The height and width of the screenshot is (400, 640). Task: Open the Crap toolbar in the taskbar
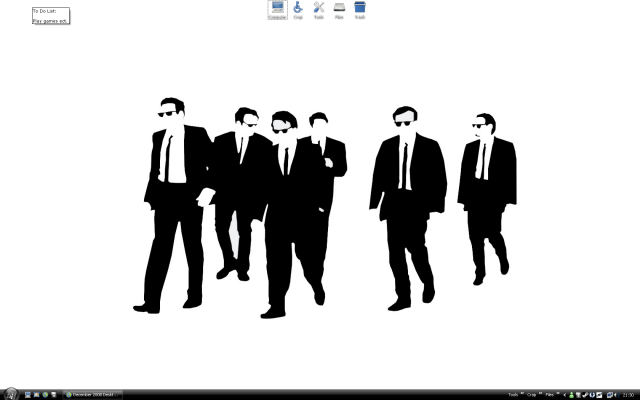tap(531, 395)
